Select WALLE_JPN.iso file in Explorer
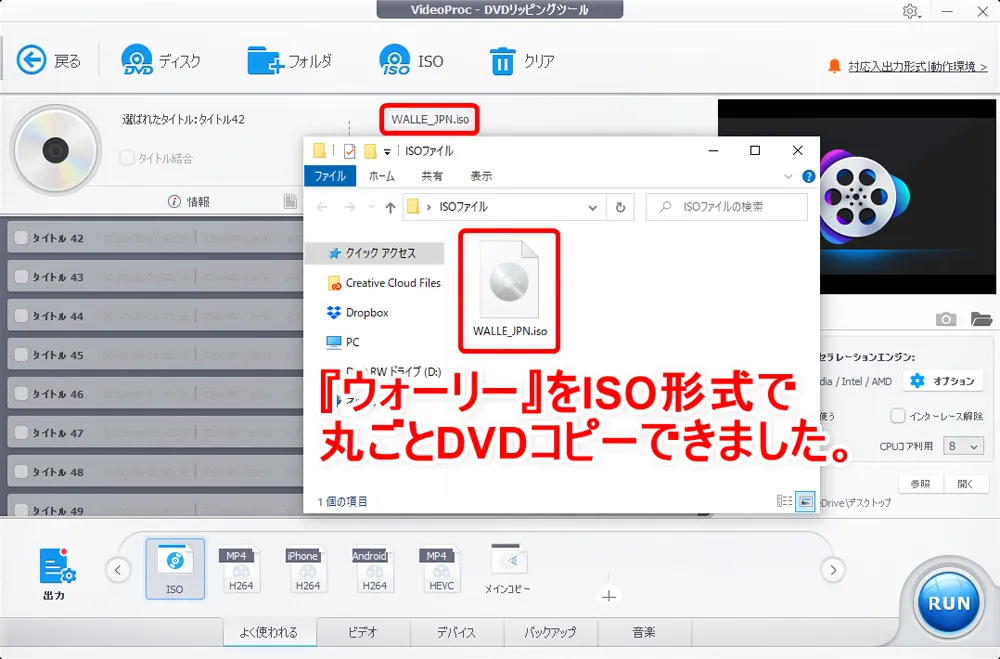This screenshot has width=1000, height=659. pos(510,290)
